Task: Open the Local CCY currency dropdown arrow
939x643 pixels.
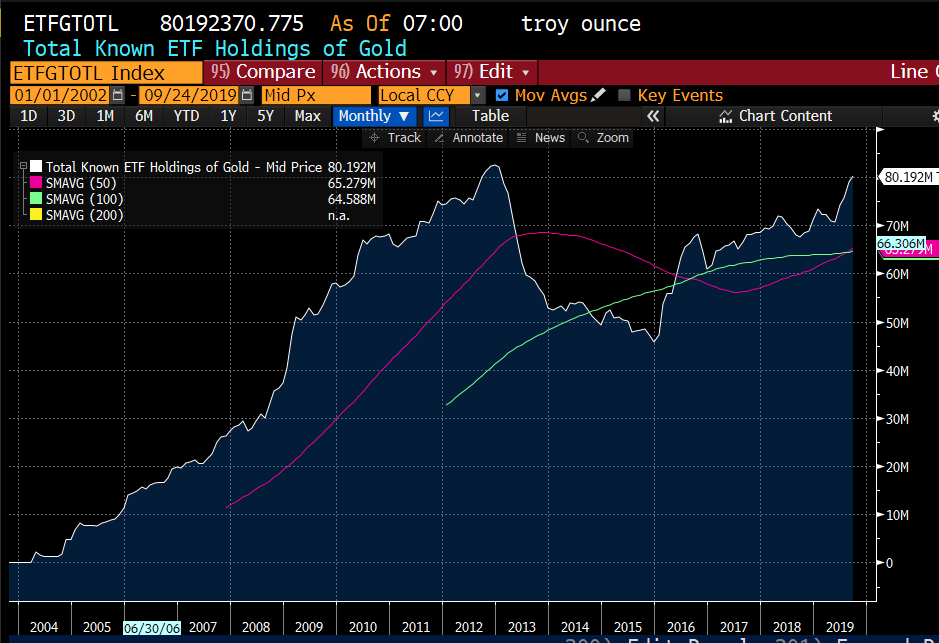Action: tap(478, 95)
